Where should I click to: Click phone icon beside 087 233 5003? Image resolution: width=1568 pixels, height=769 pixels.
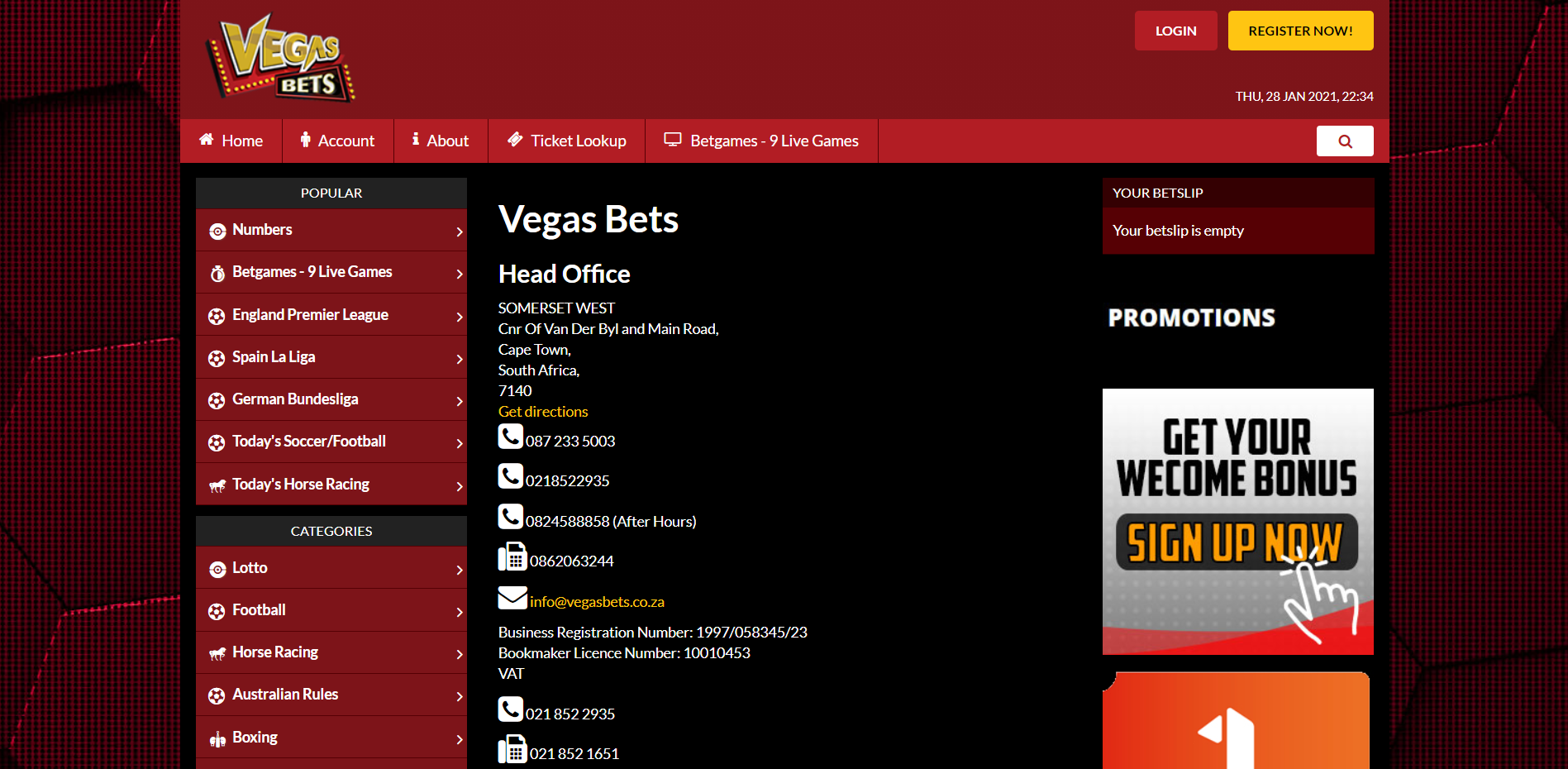(x=511, y=436)
